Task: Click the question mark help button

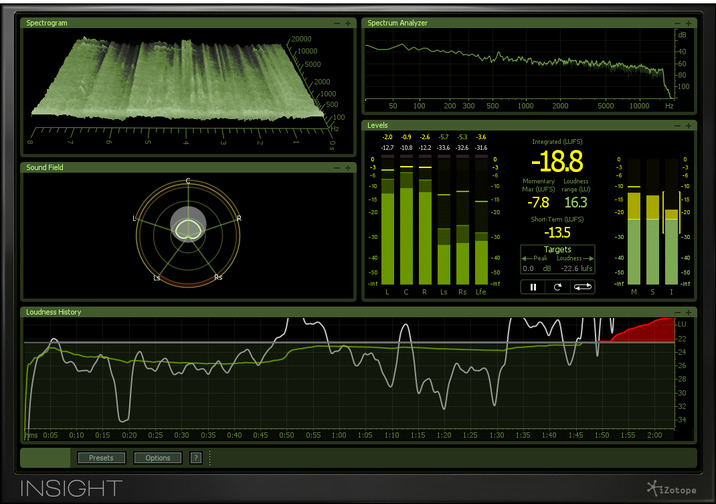Action: (x=196, y=458)
